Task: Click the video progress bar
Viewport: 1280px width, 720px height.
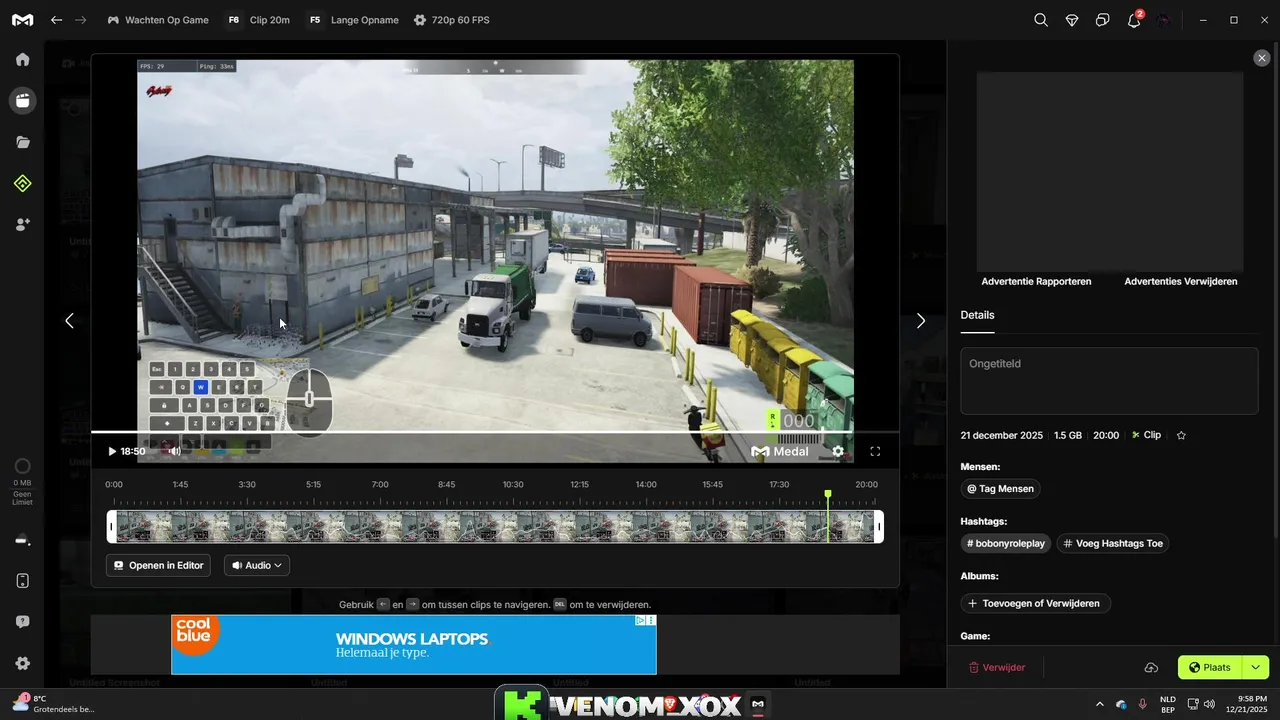Action: [495, 433]
